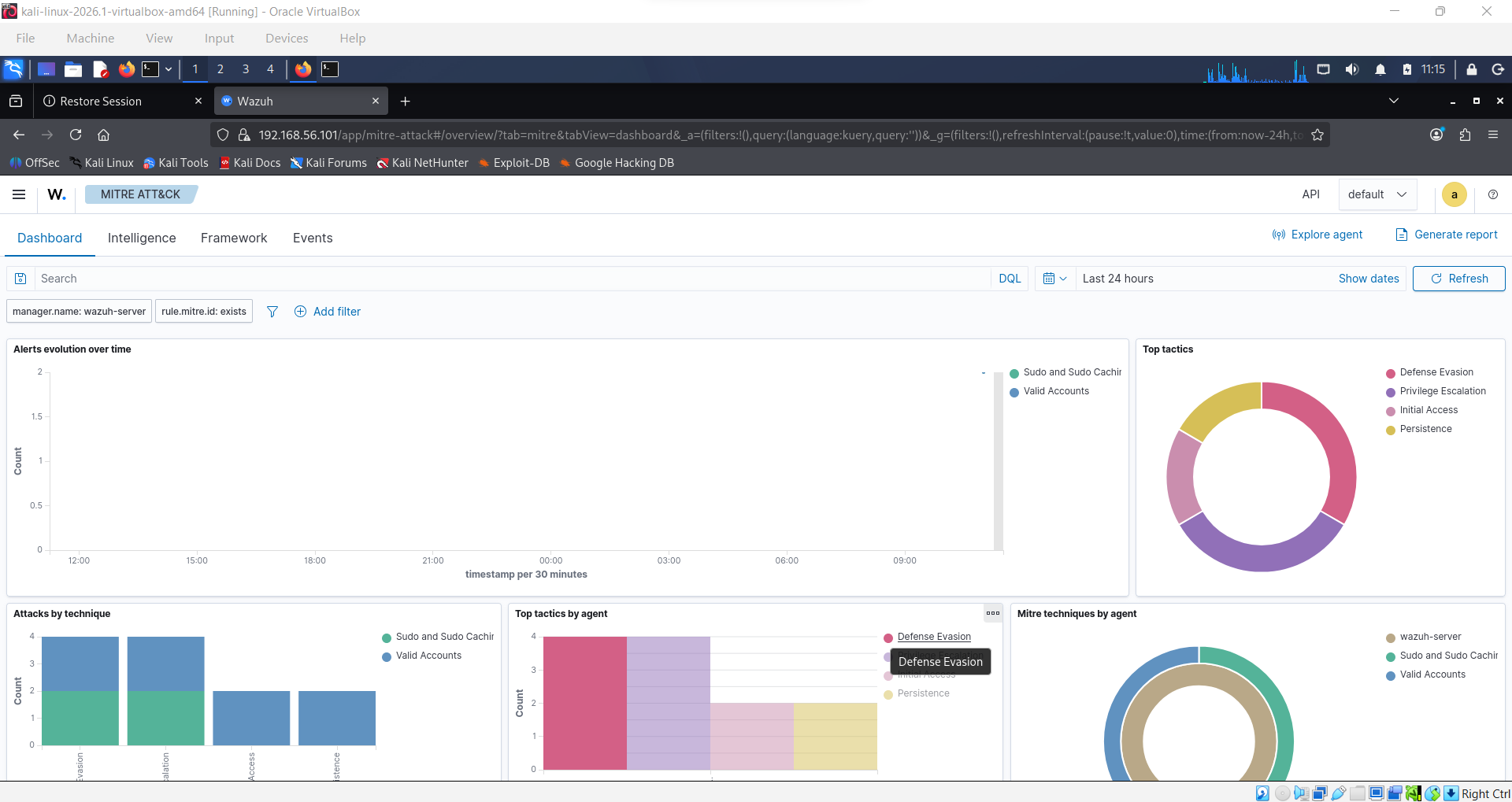This screenshot has height=802, width=1512.
Task: Switch to the Events tab
Action: point(313,238)
